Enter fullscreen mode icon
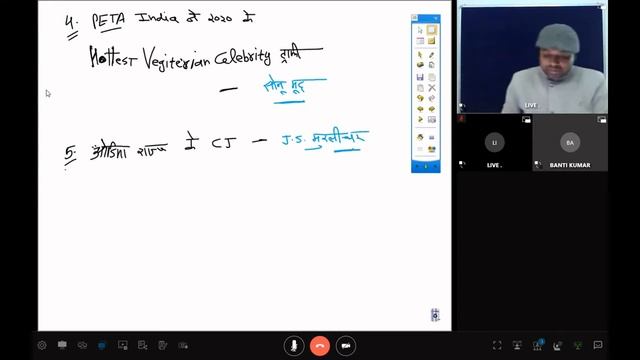 (x=497, y=345)
